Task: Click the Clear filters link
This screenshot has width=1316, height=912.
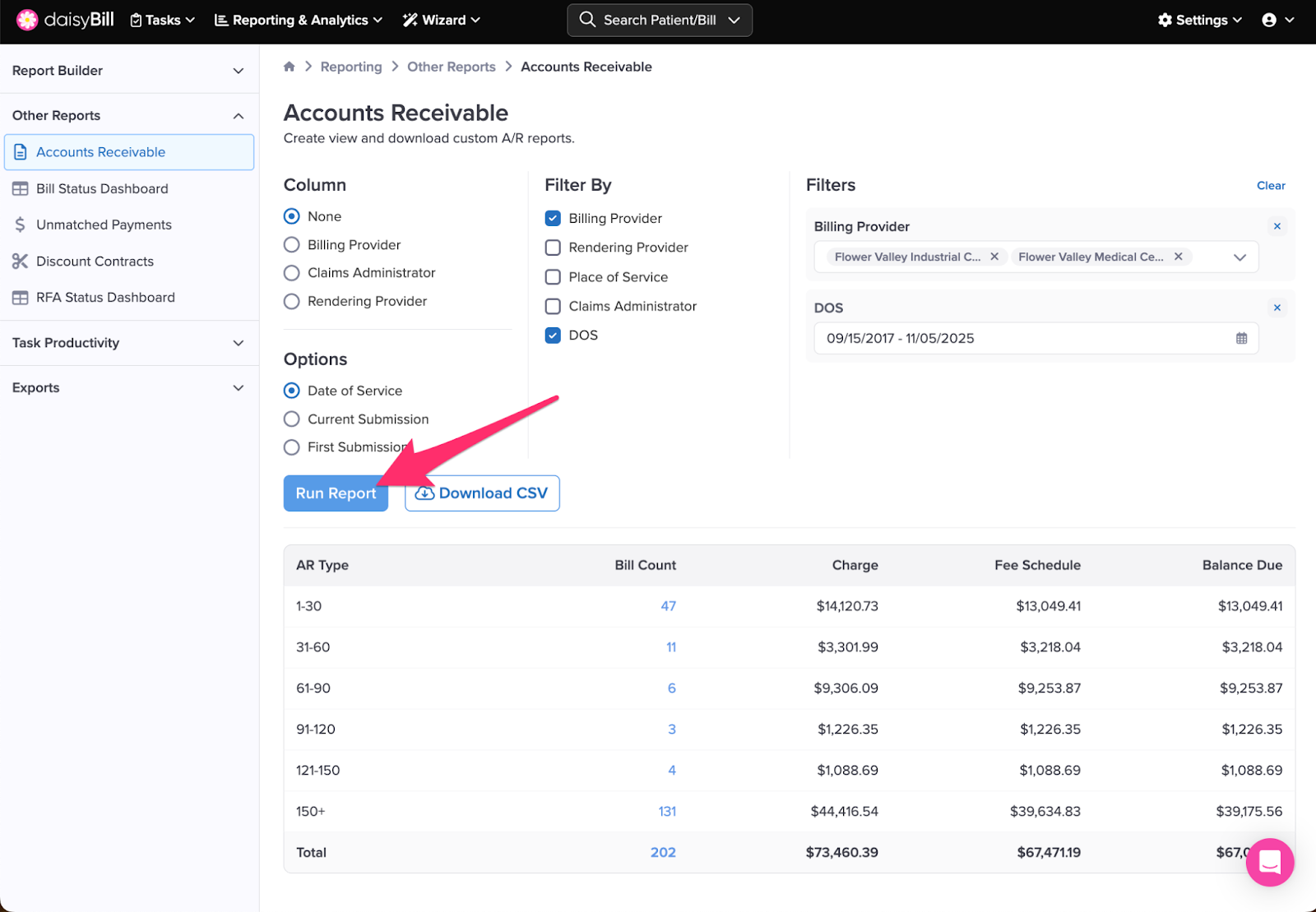Action: (x=1270, y=186)
